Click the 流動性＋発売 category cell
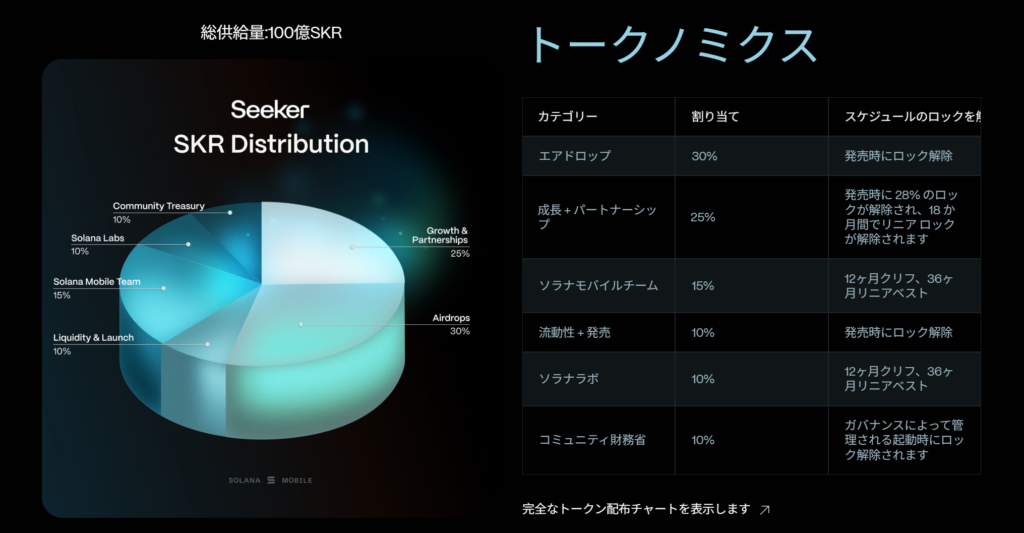1024x533 pixels. (x=574, y=332)
